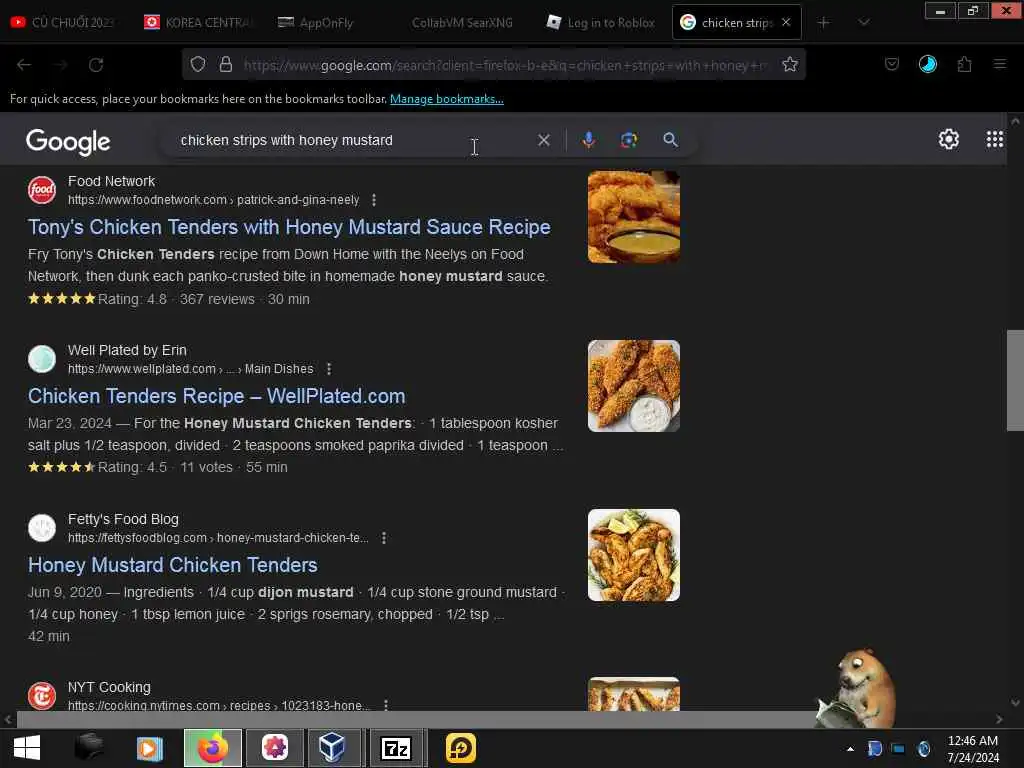Screen dimensions: 1024x768
Task: Clear the Google search box text
Action: click(x=543, y=140)
